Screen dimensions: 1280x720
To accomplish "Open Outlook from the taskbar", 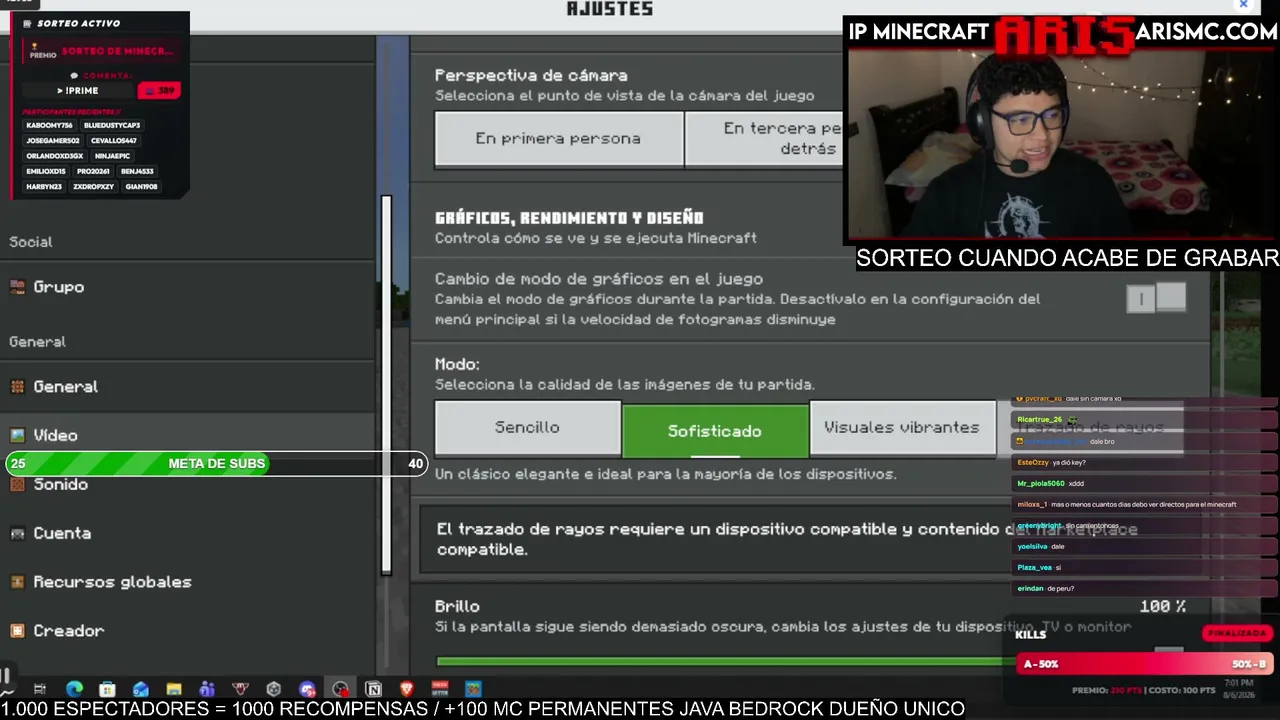I will 140,689.
